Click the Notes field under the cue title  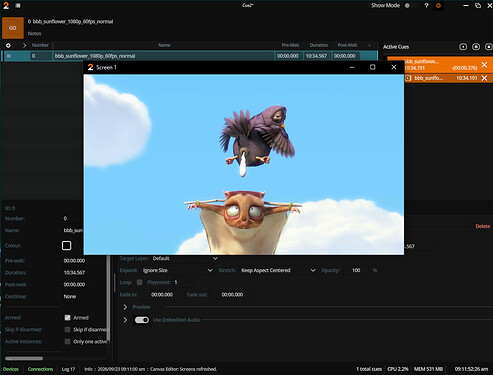tap(95, 33)
